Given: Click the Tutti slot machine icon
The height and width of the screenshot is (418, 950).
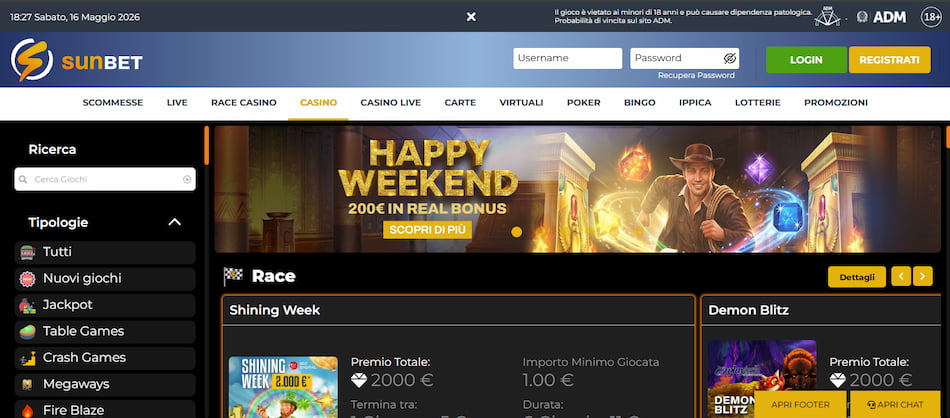Looking at the screenshot, I should [28, 252].
